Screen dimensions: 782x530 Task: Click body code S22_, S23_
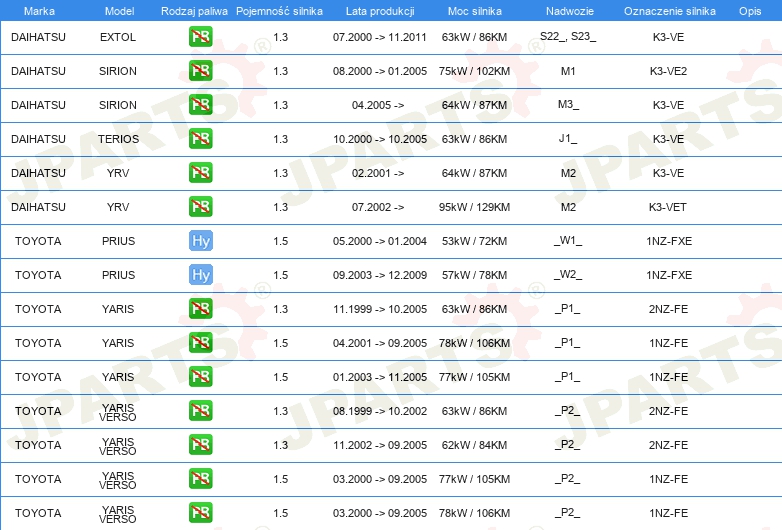pos(568,36)
